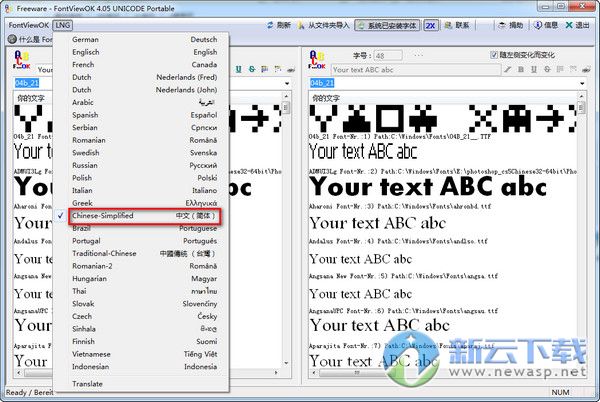
Task: Select French Canada language
Action: (x=141, y=65)
